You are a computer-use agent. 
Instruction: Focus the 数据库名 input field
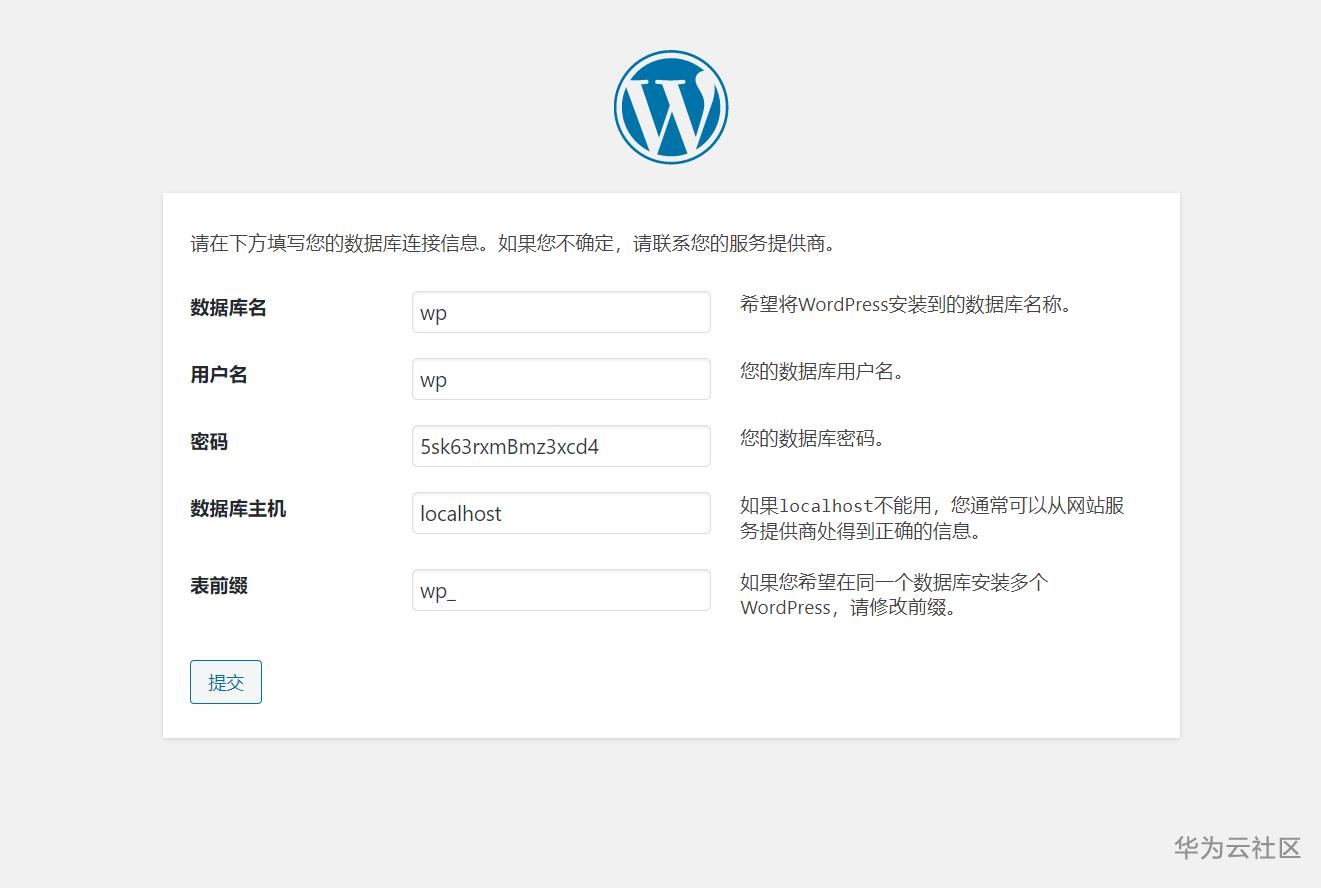click(561, 312)
